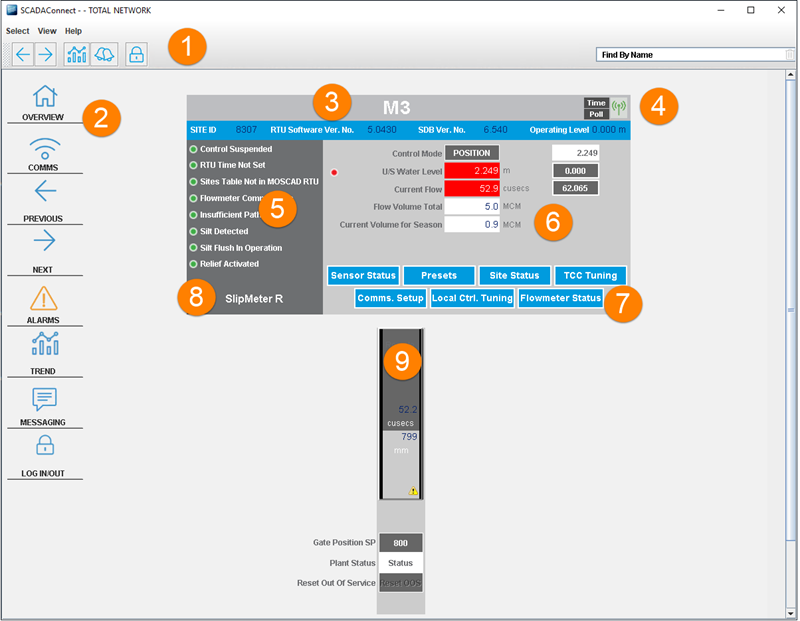
Task: Open Alarms via the warning triangle icon
Action: tap(44, 298)
